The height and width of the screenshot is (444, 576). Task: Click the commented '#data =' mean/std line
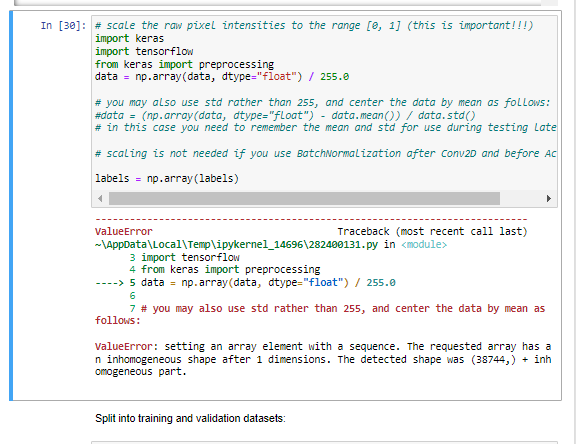[x=285, y=116]
